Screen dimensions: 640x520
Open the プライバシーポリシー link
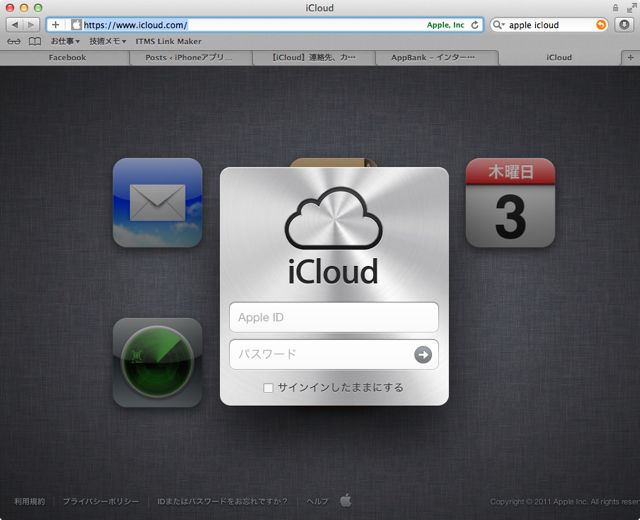pos(101,501)
